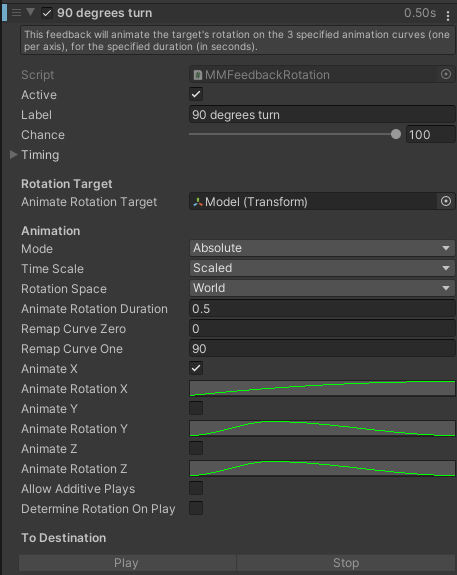Open the Script field object picker

pyautogui.click(x=446, y=74)
